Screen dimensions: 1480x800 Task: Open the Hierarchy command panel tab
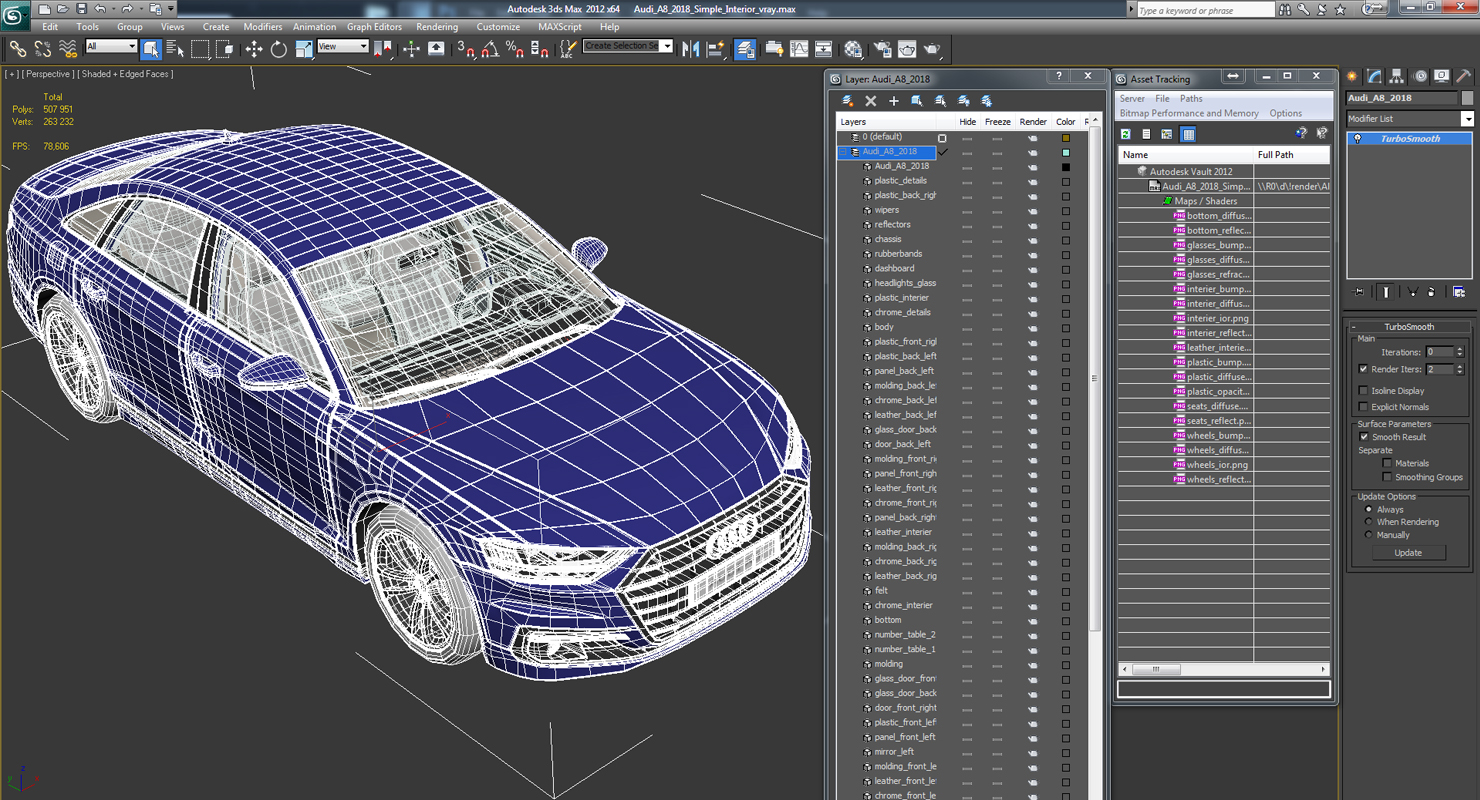(x=1397, y=77)
